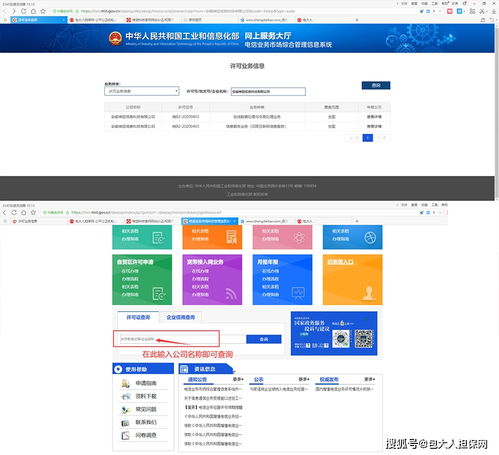This screenshot has width=499, height=455.
Task: Click the blue 查询 button beside the query field
Action: pyautogui.click(x=264, y=339)
